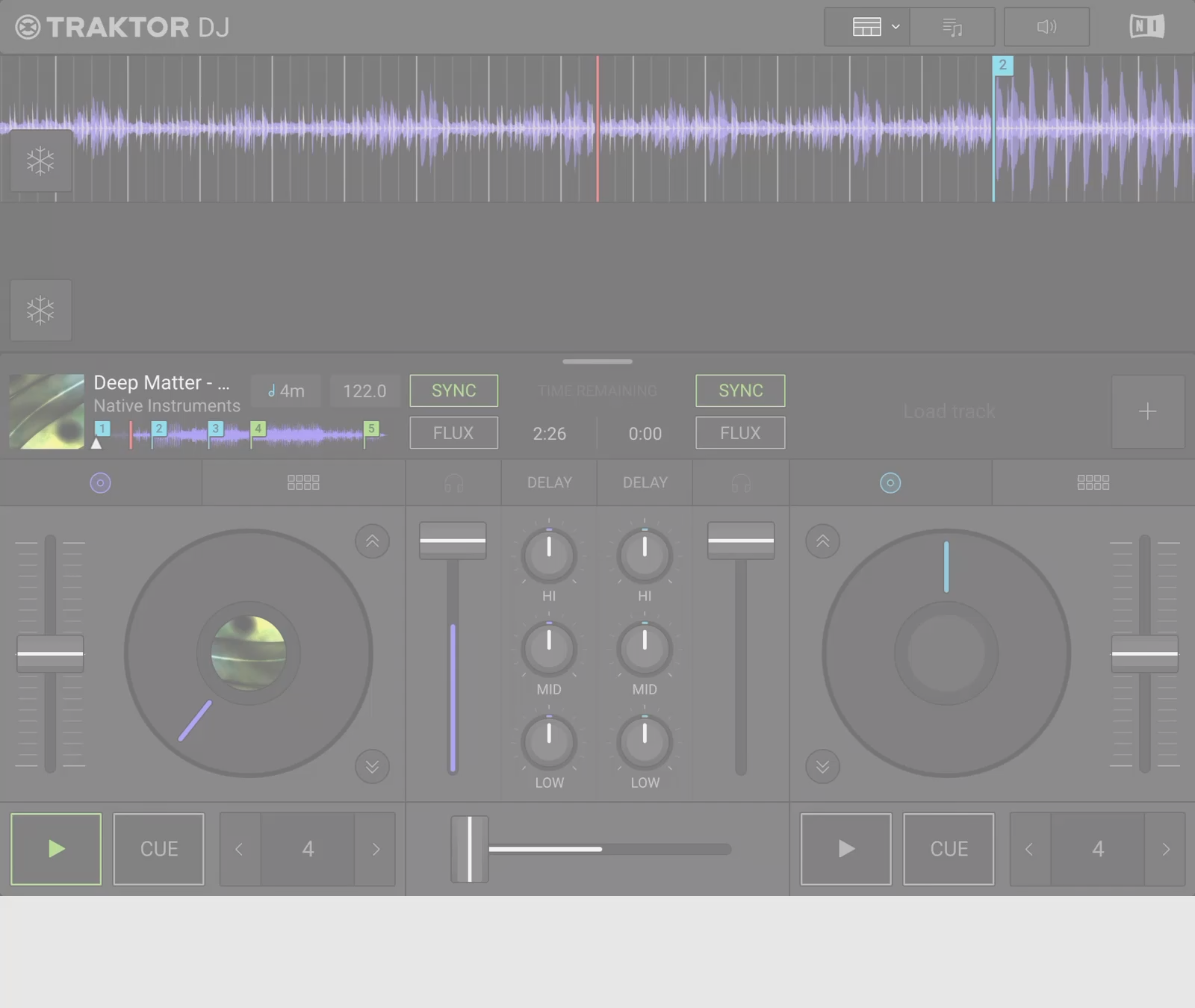Click the right channel HI EQ knob
The image size is (1195, 1008).
click(x=645, y=556)
